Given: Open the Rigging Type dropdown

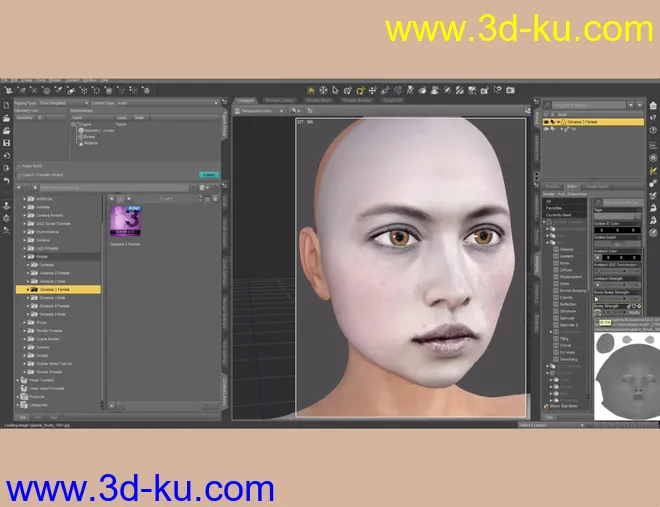Looking at the screenshot, I should [x=64, y=103].
